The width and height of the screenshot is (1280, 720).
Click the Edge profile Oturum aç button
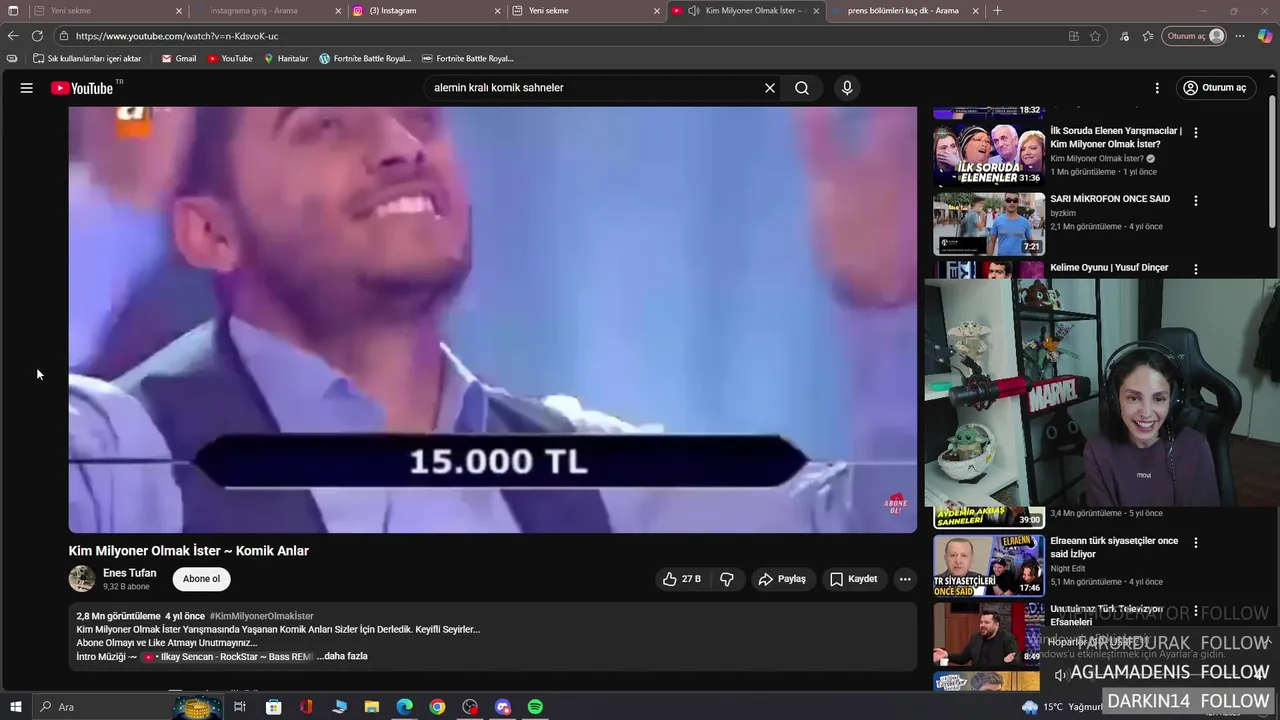point(1195,36)
